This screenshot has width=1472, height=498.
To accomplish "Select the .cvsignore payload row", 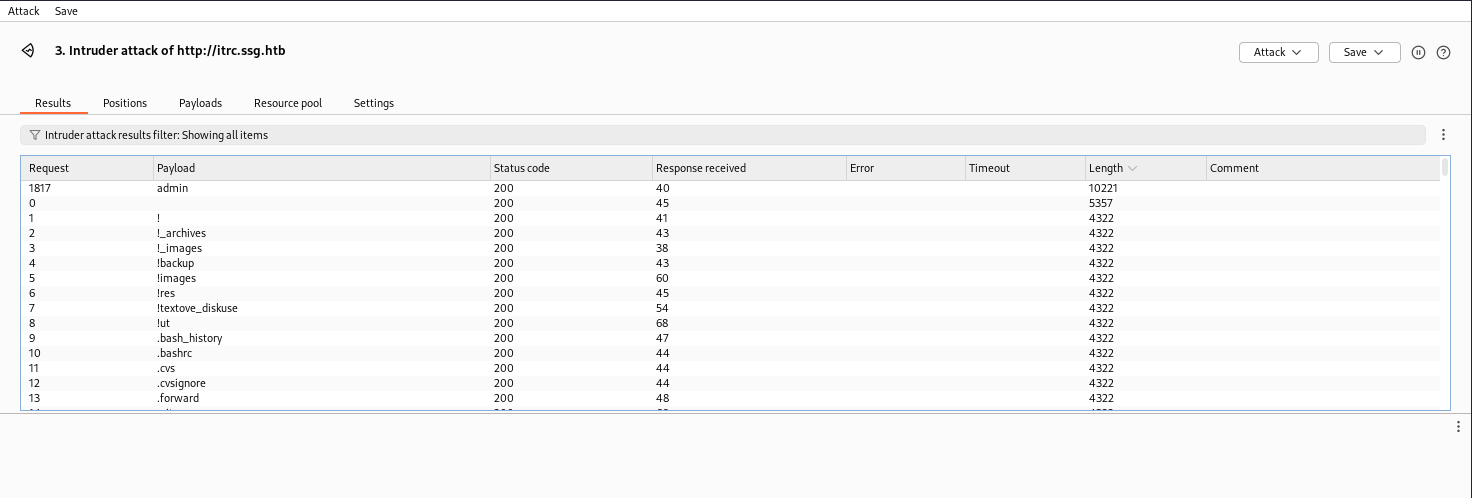I will pyautogui.click(x=731, y=383).
